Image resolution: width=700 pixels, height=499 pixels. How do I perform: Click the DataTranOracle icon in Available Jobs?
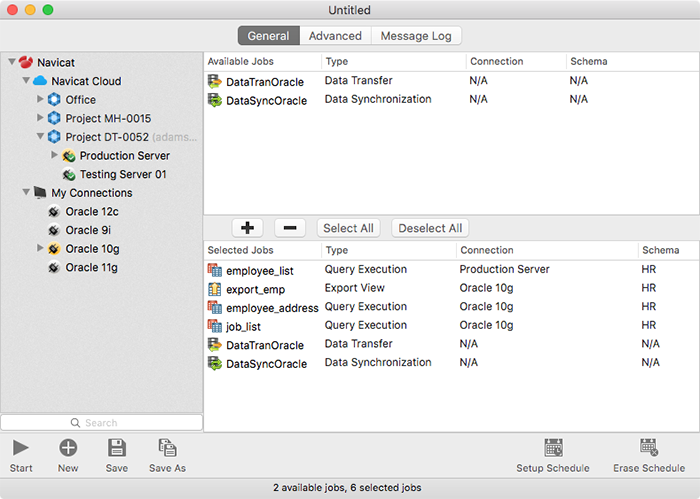pos(215,82)
